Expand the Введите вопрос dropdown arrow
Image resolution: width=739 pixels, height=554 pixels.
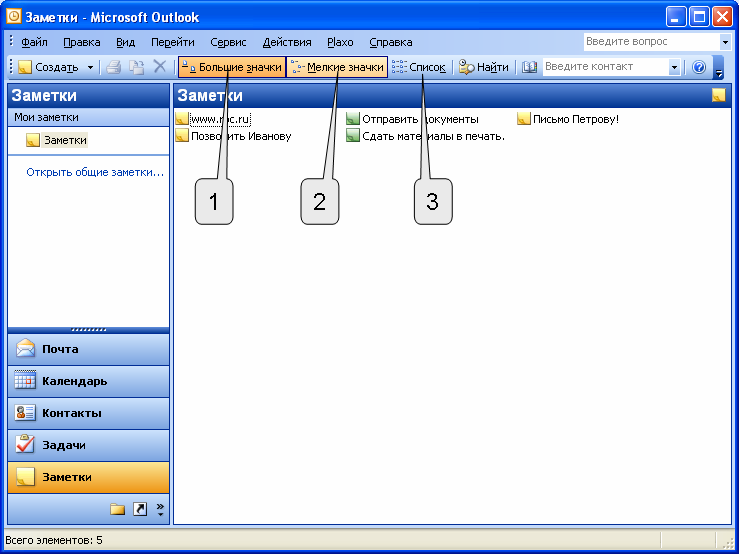coord(725,42)
